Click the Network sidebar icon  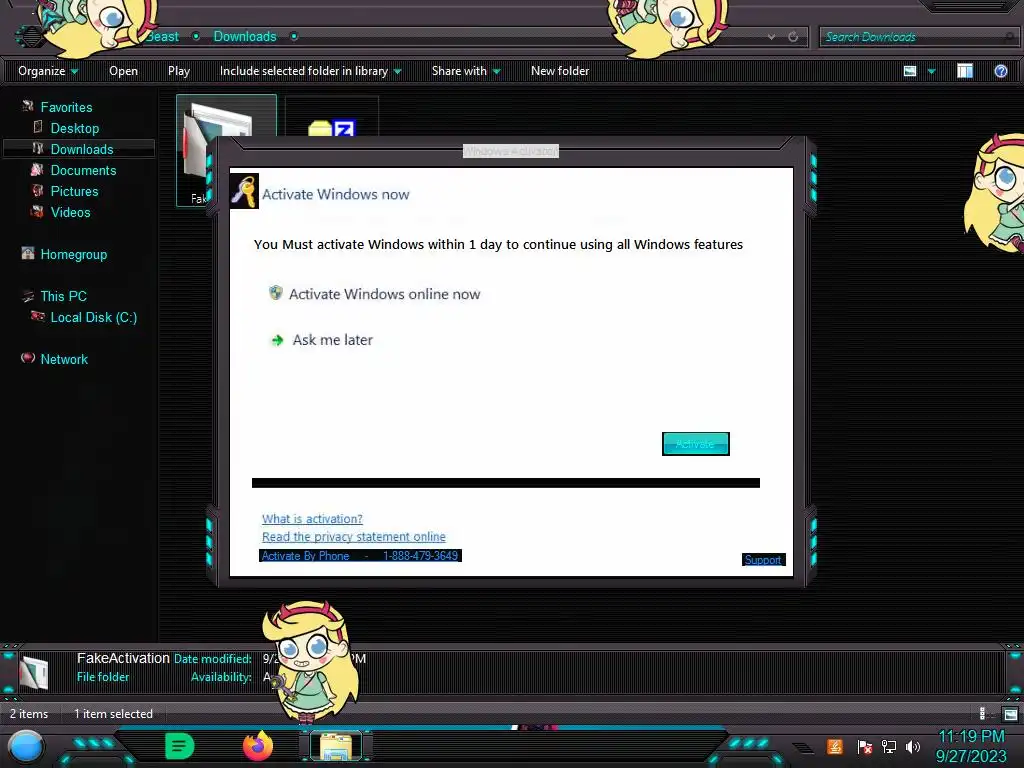(27, 358)
